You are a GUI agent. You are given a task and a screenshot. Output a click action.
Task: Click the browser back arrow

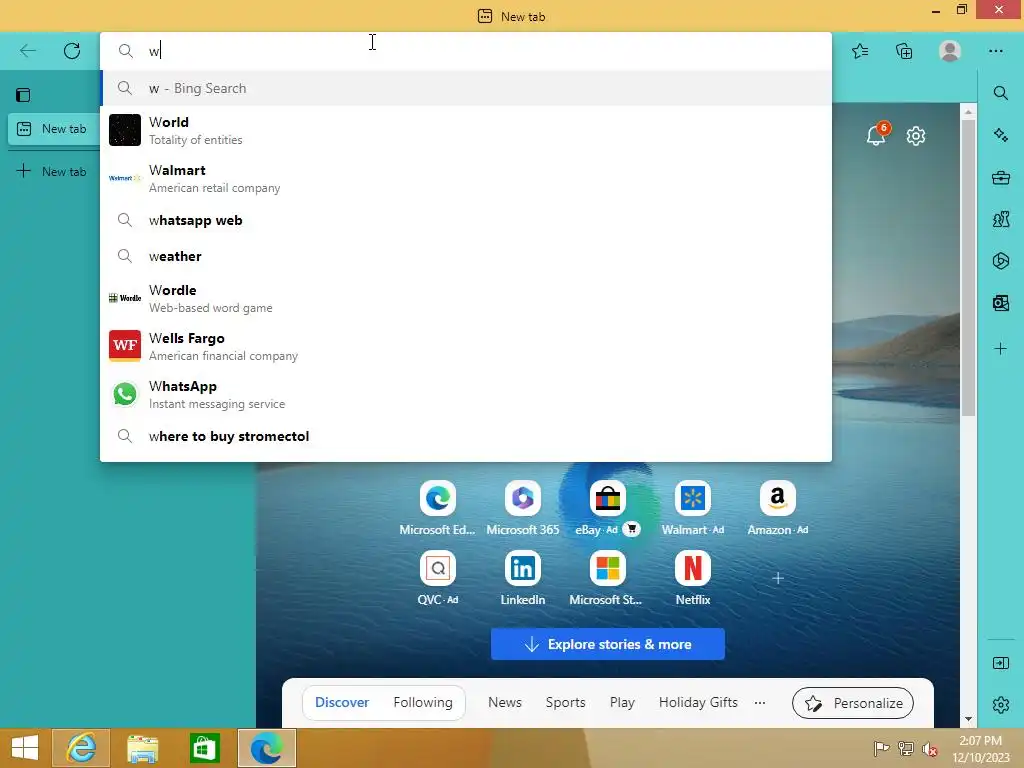27,50
